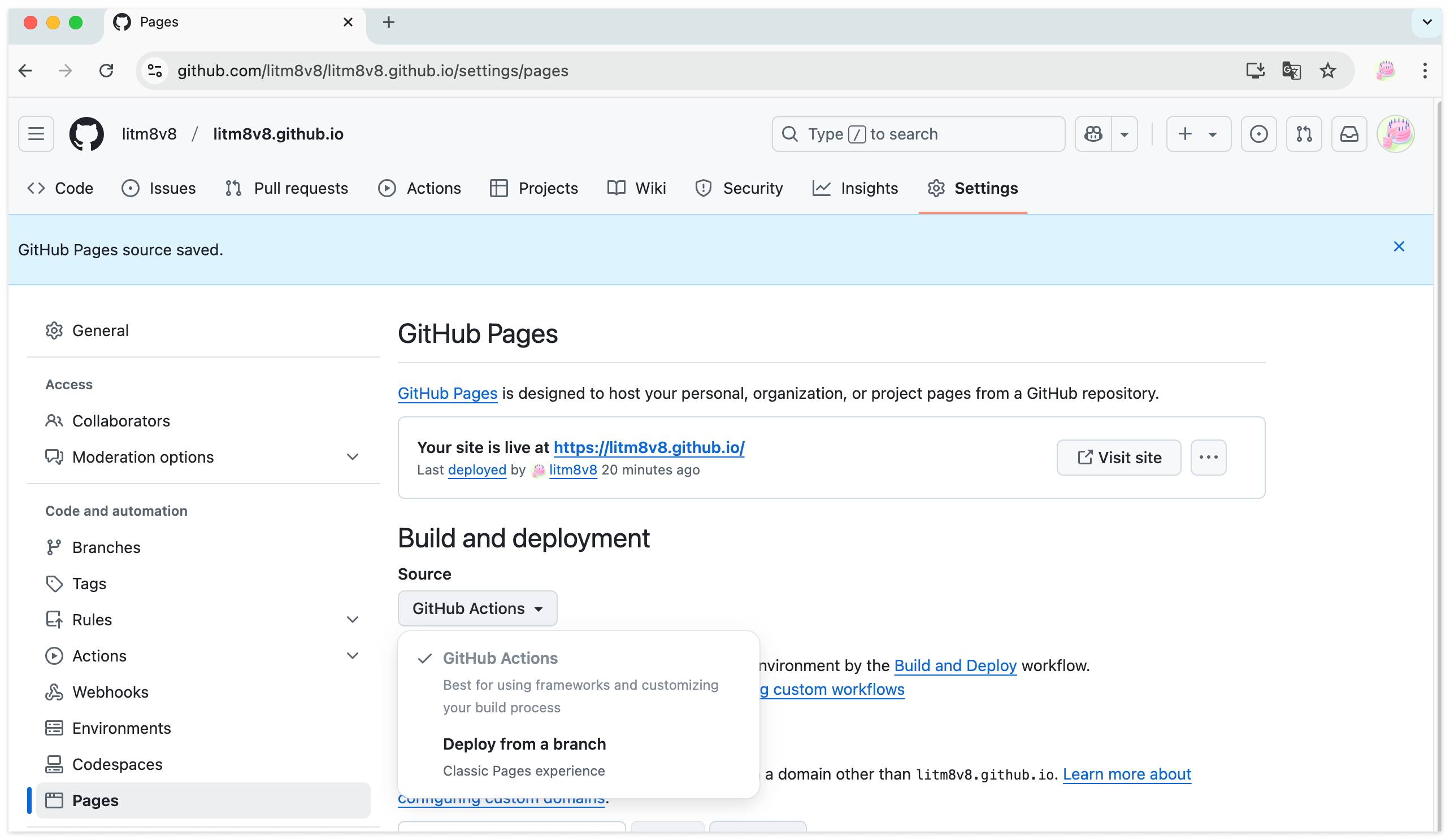
Task: Open the Copilot chat icon
Action: pos(1093,134)
